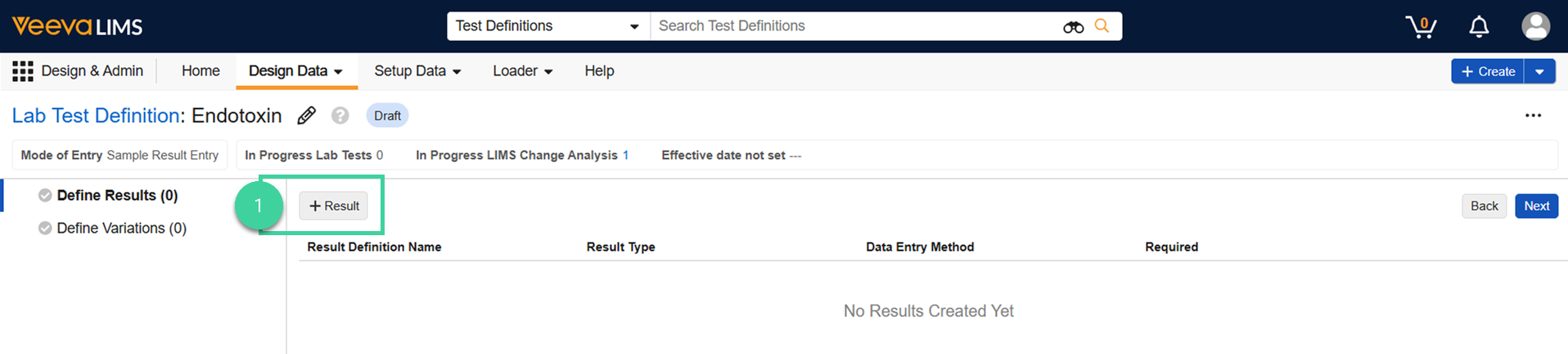The image size is (1568, 354).
Task: Click the help question mark icon
Action: [340, 116]
